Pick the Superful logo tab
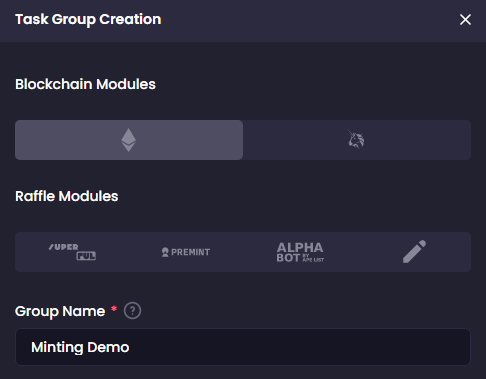This screenshot has width=486, height=379. click(x=72, y=252)
